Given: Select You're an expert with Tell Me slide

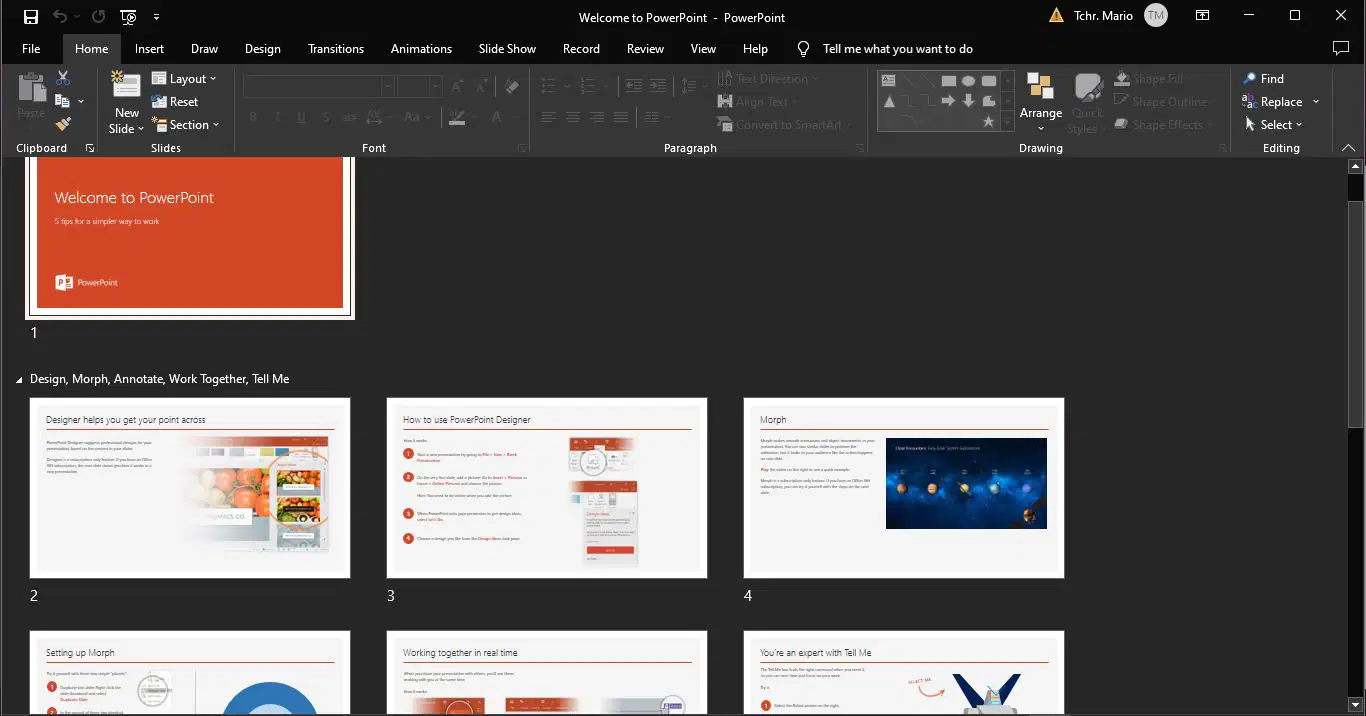Looking at the screenshot, I should pyautogui.click(x=904, y=673).
